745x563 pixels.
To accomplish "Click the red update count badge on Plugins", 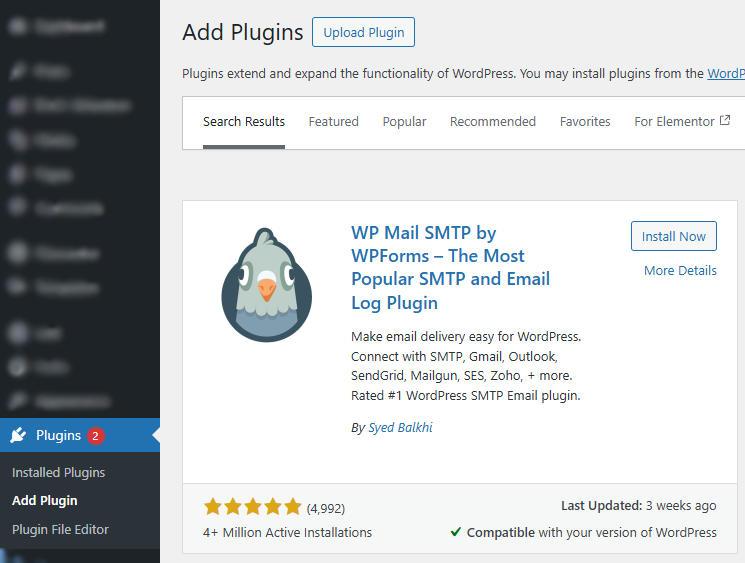I will click(95, 436).
